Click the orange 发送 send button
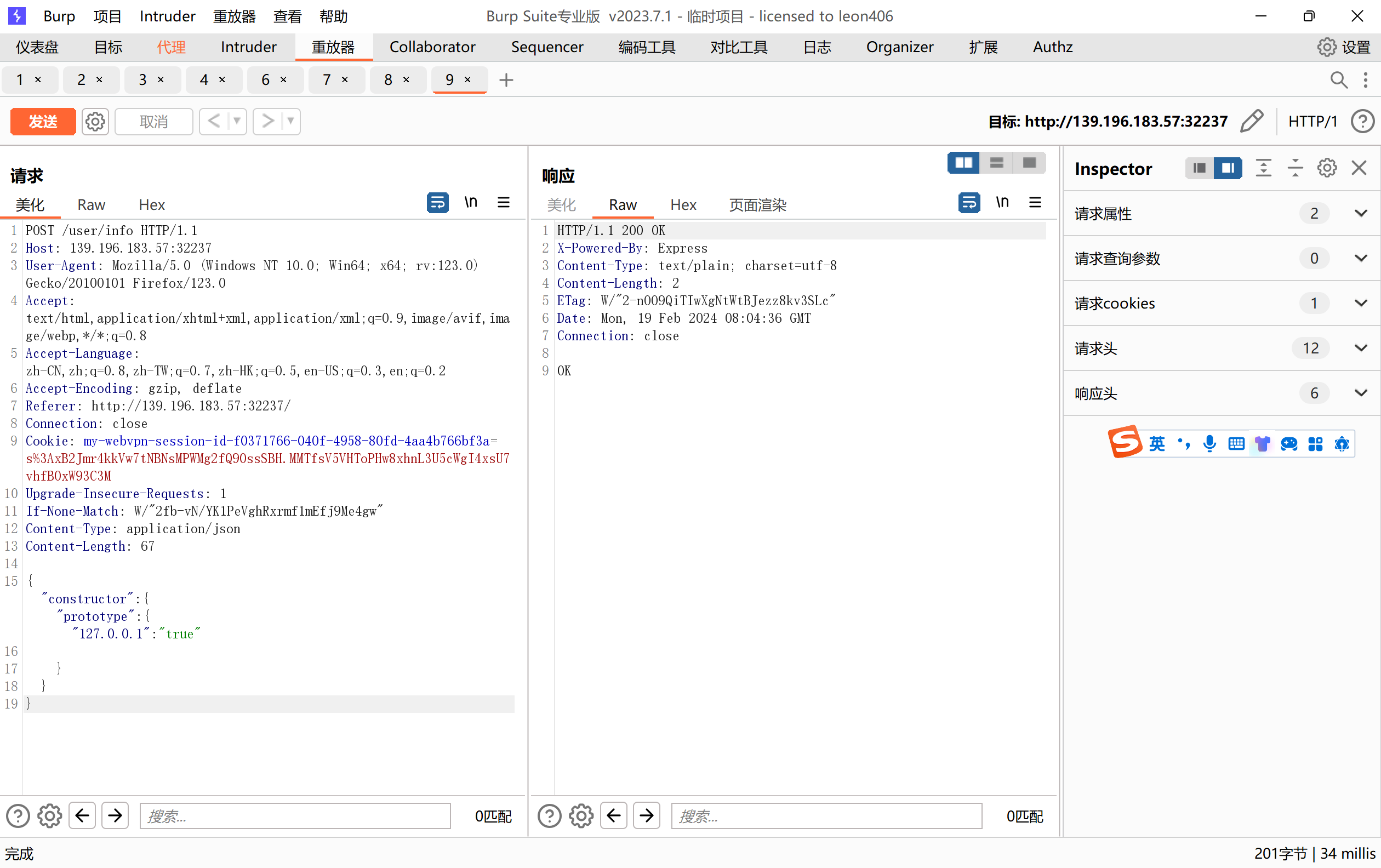Viewport: 1381px width, 868px height. 43,122
